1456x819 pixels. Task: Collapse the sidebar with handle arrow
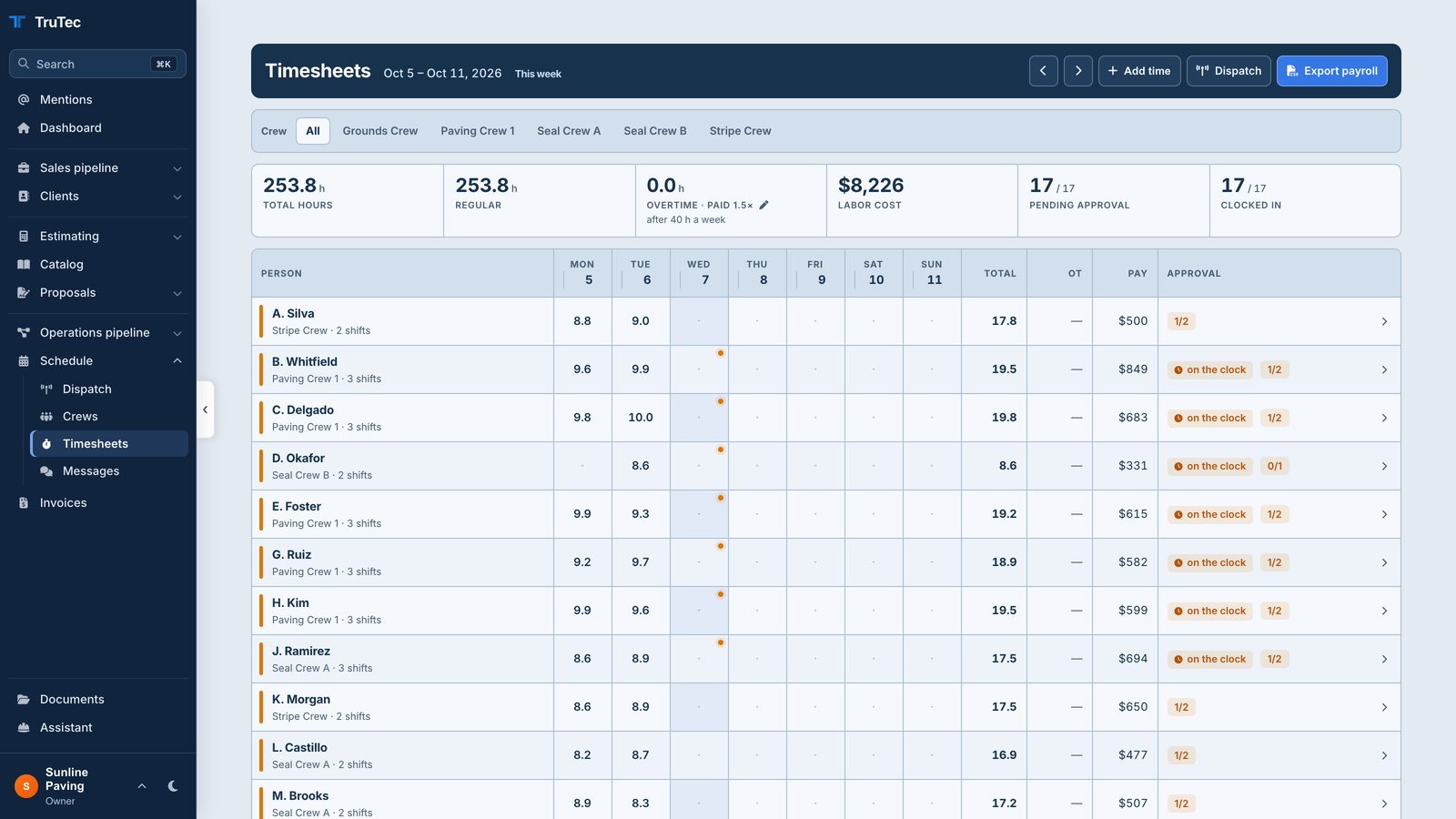(206, 409)
